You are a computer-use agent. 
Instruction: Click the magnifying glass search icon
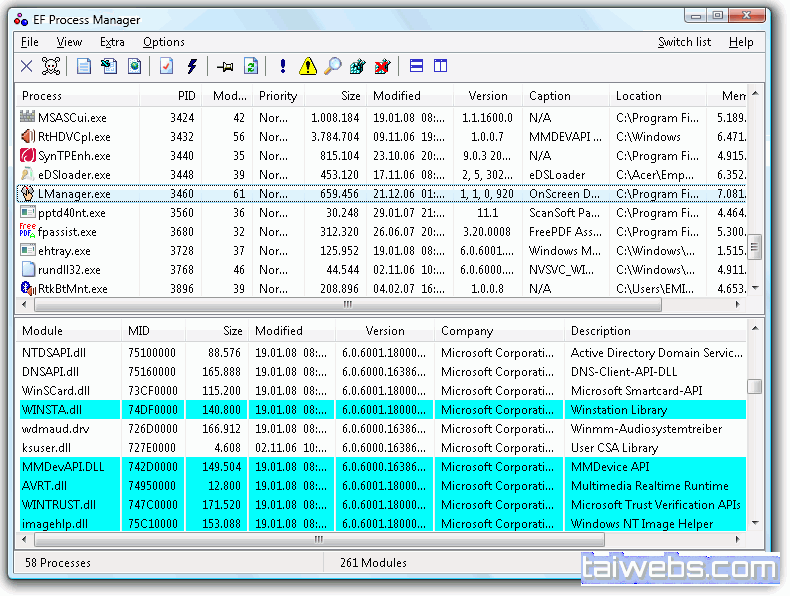pos(333,67)
